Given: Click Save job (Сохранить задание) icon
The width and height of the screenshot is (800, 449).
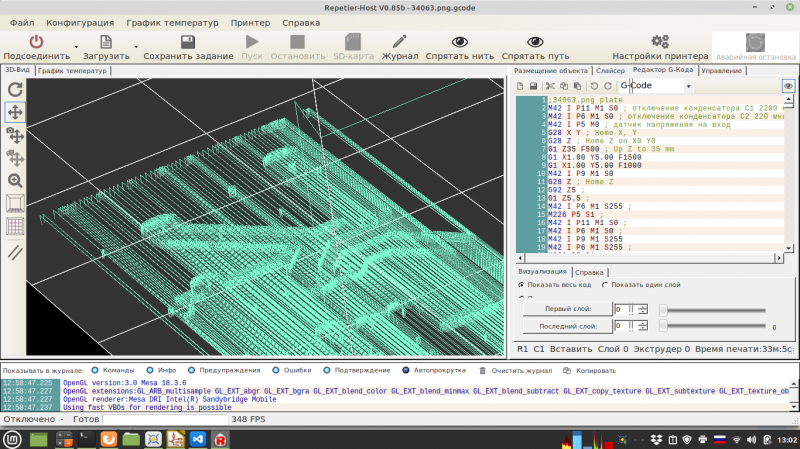Looking at the screenshot, I should (186, 42).
